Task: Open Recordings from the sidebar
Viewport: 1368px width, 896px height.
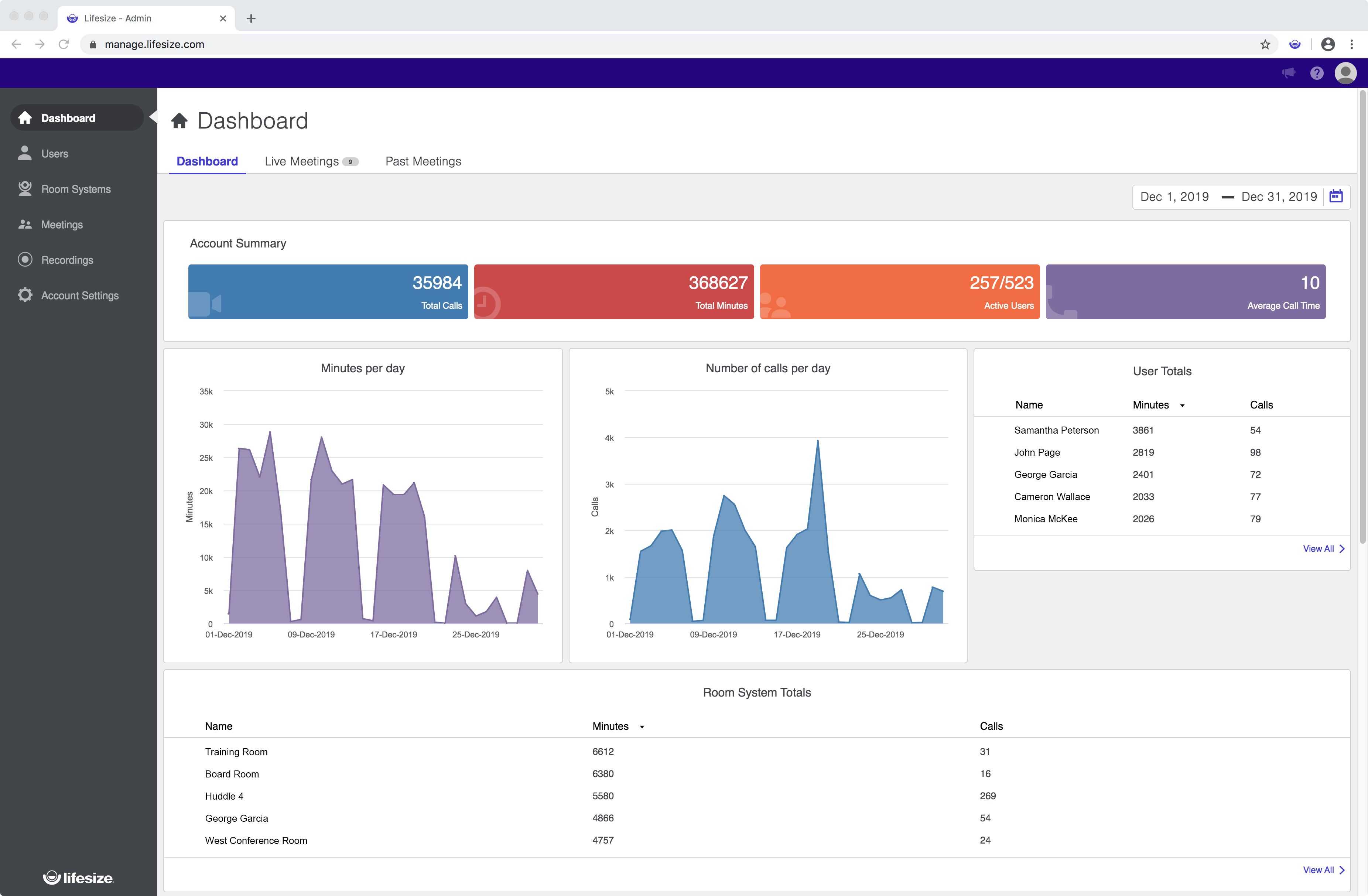Action: click(67, 260)
